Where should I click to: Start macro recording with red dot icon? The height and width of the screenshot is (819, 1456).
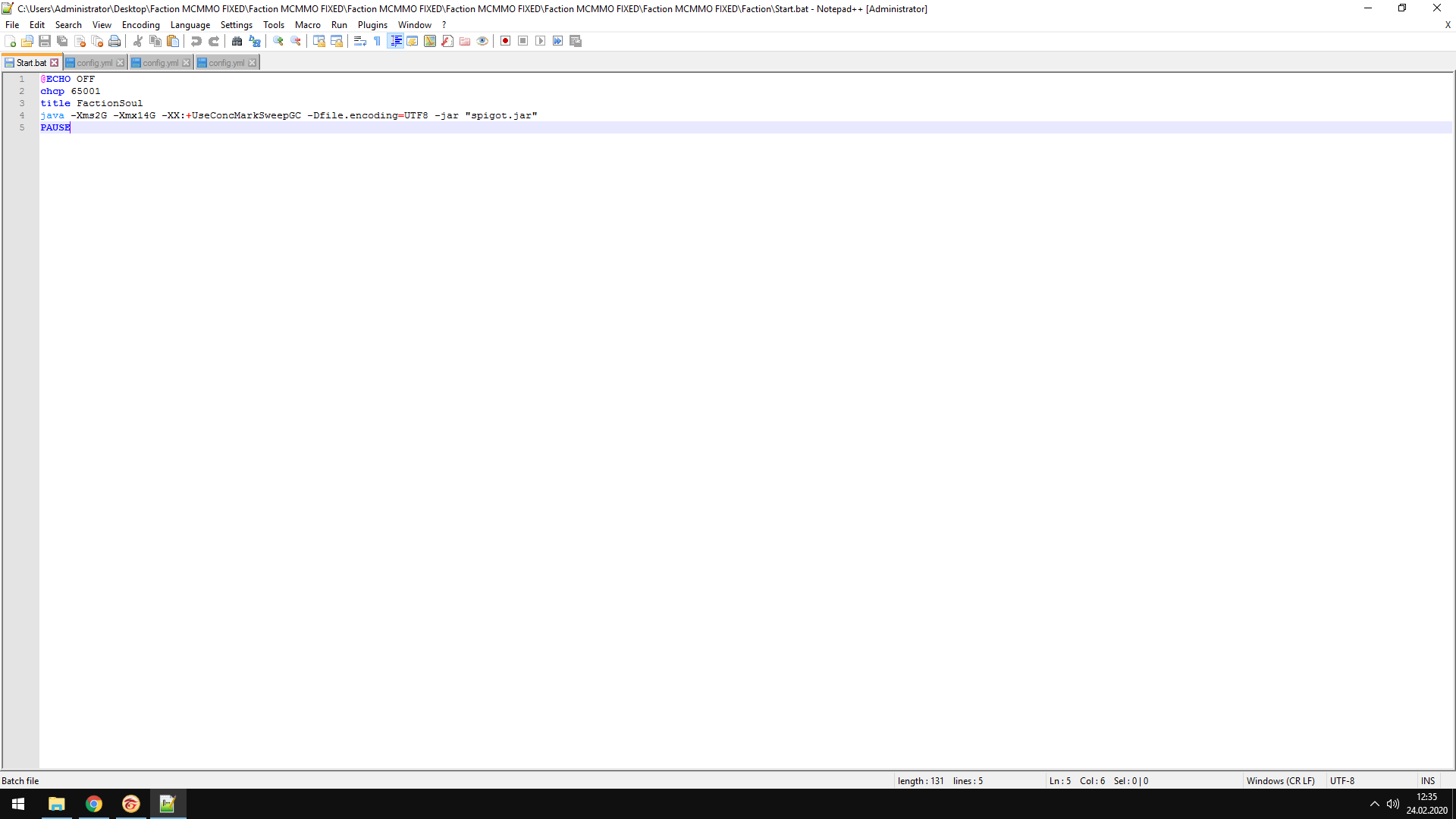point(505,41)
